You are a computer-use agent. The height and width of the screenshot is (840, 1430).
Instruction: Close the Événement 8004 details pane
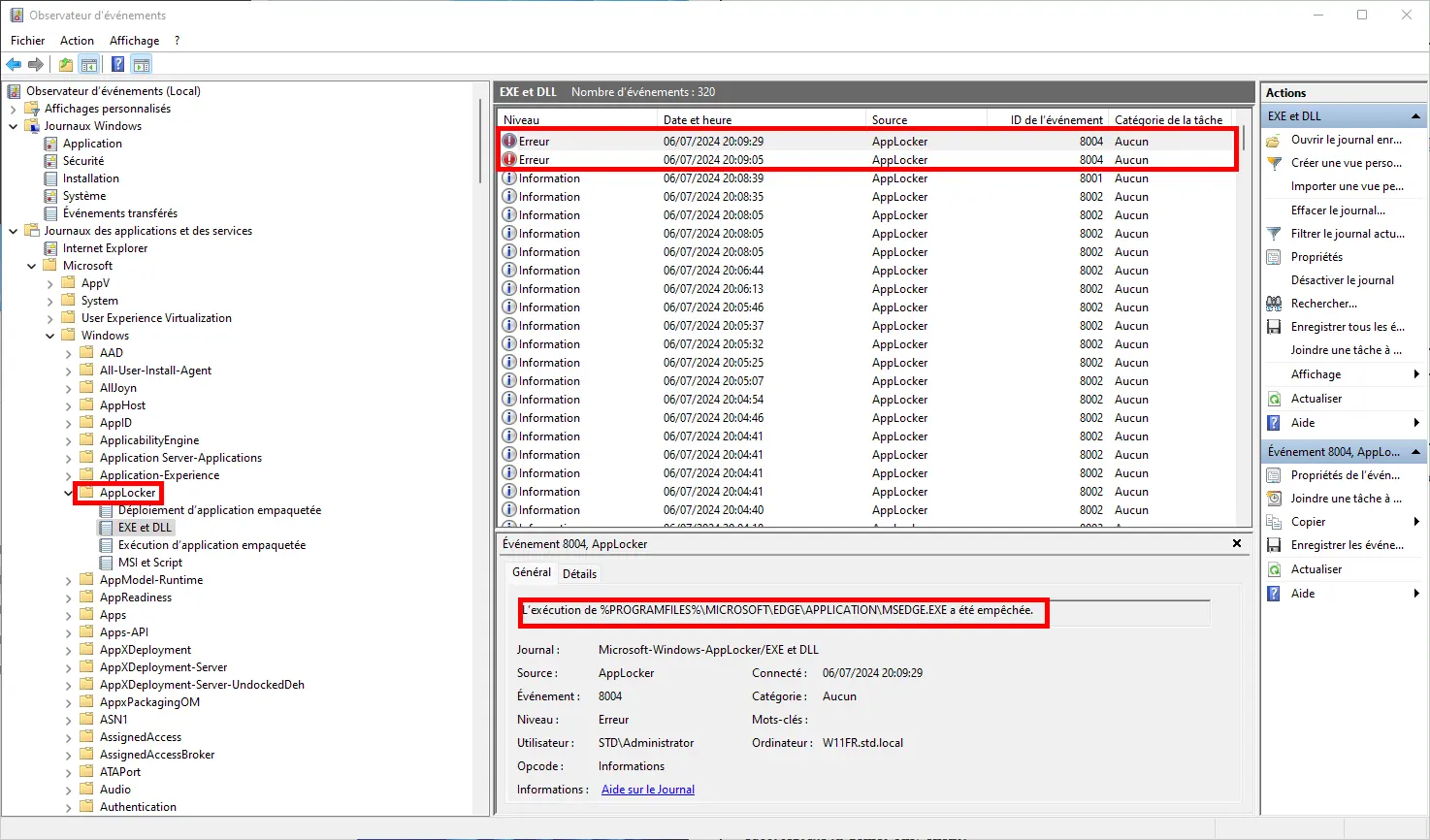tap(1237, 544)
